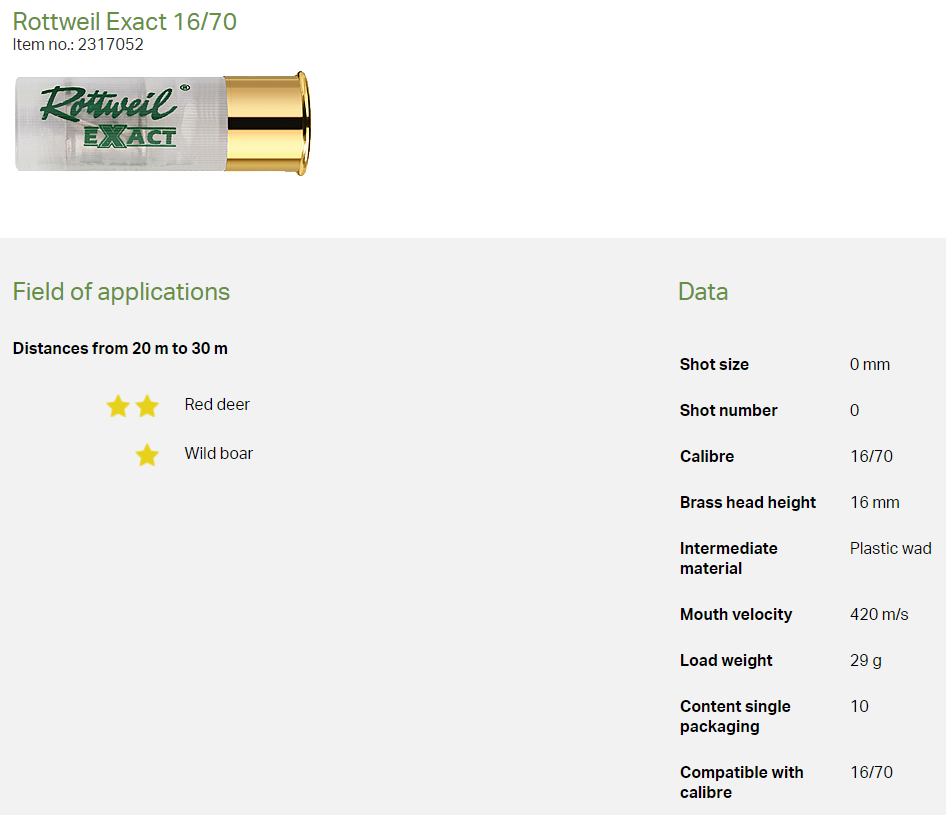Image resolution: width=946 pixels, height=815 pixels.
Task: Click the Rottweil Exact shotgun shell image
Action: [162, 124]
